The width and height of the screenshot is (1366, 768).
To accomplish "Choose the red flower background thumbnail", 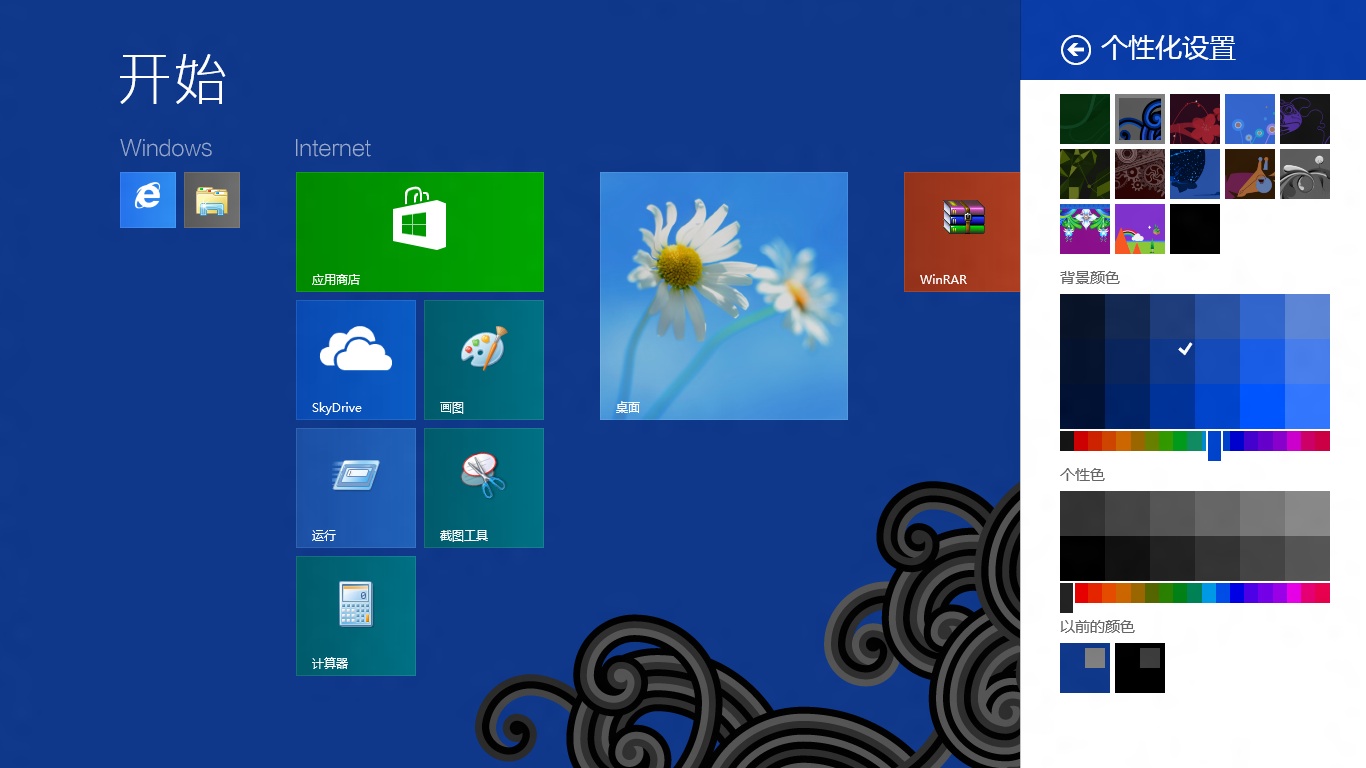I will [x=1195, y=119].
